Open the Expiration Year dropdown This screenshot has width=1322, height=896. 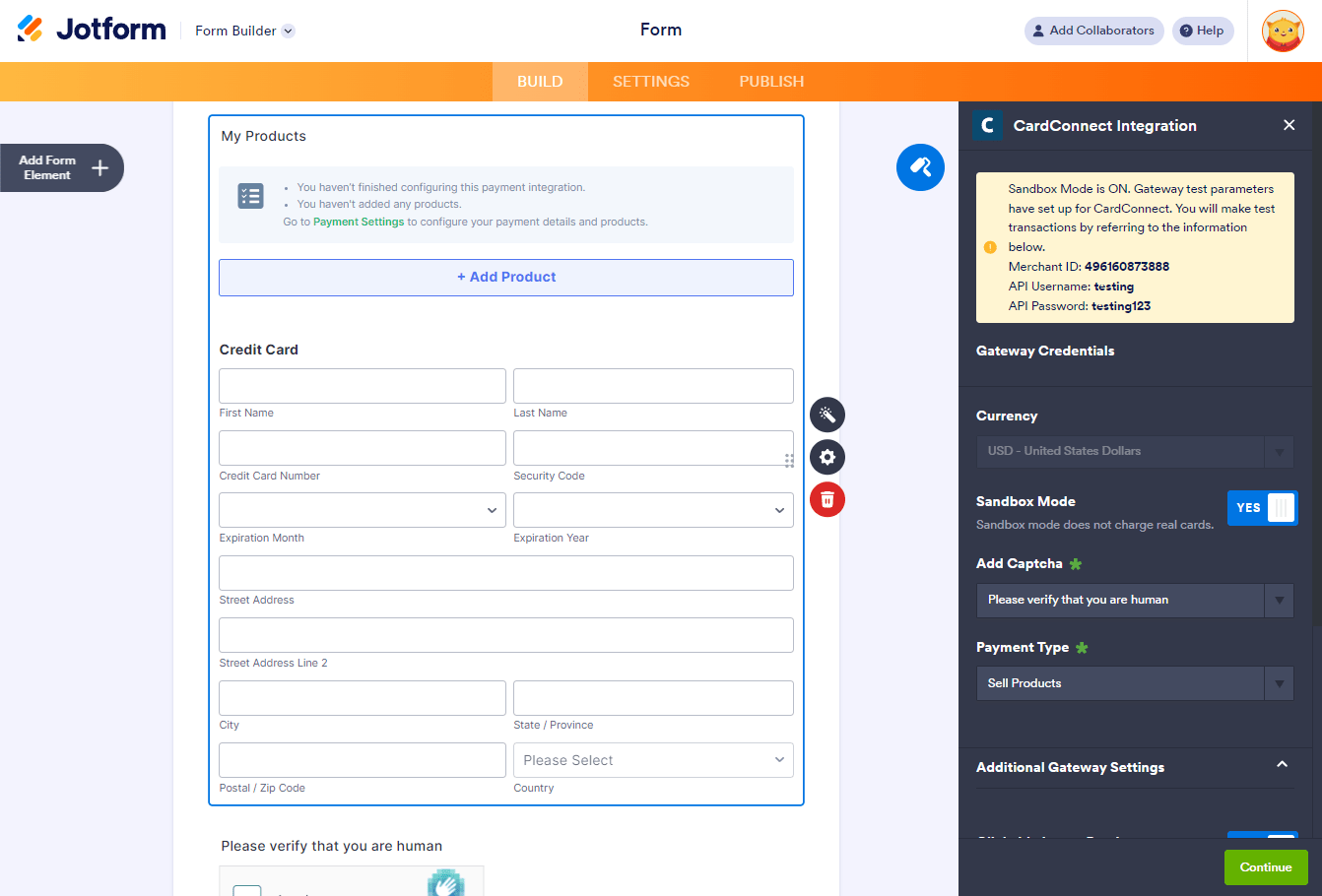pos(653,510)
